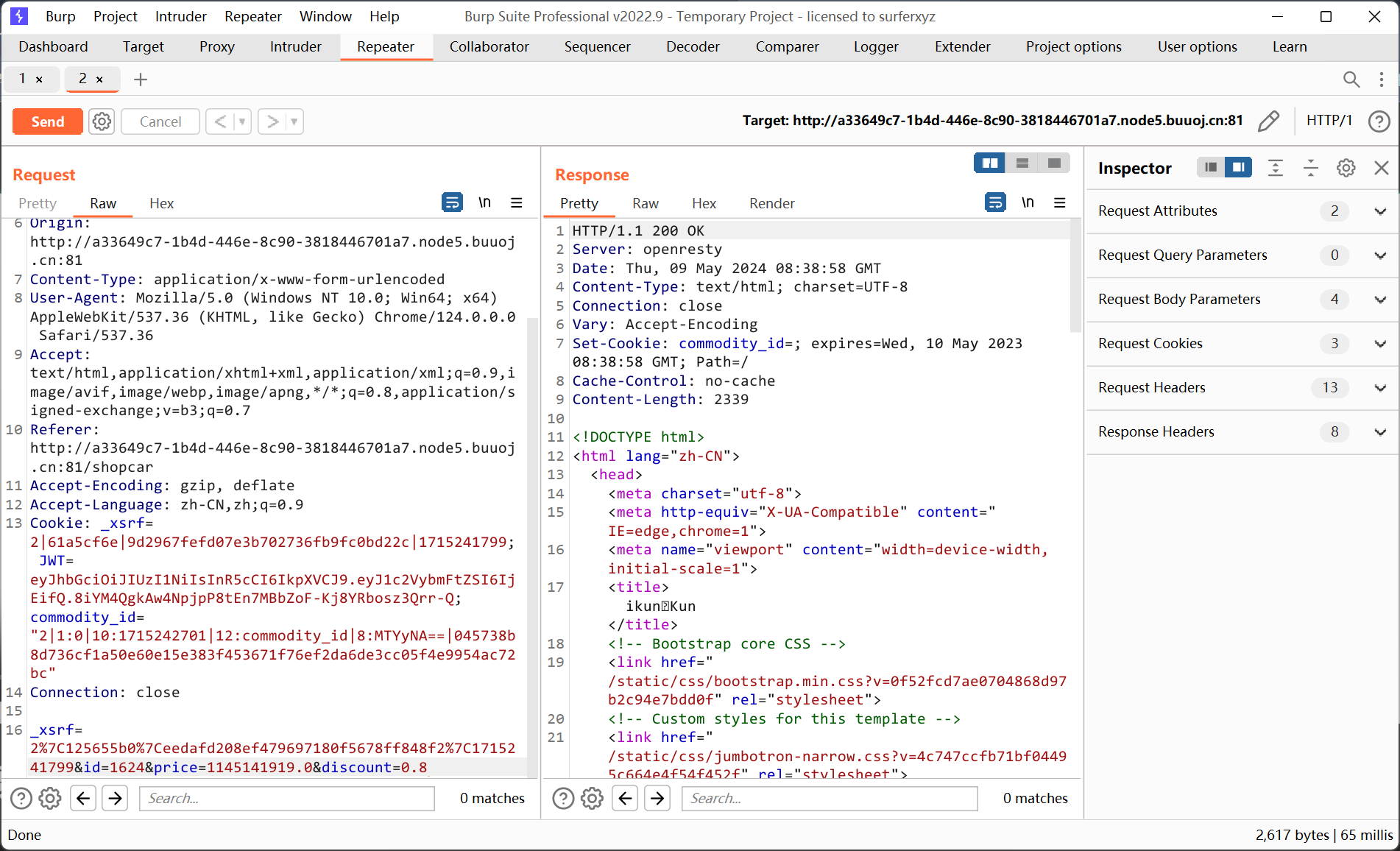Open the Intruder menu
Viewport: 1400px width, 851px height.
click(x=180, y=16)
